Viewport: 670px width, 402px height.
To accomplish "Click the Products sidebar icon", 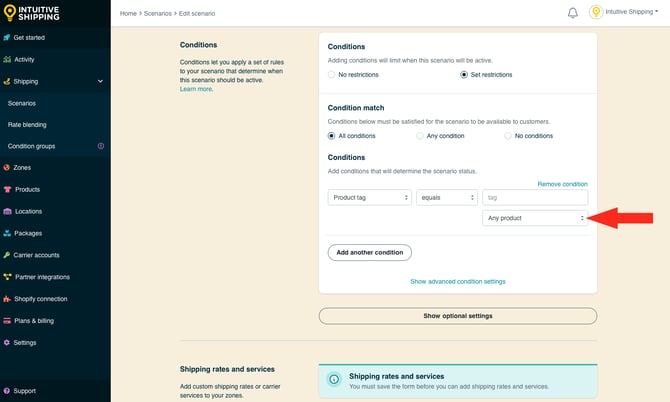I will point(7,189).
